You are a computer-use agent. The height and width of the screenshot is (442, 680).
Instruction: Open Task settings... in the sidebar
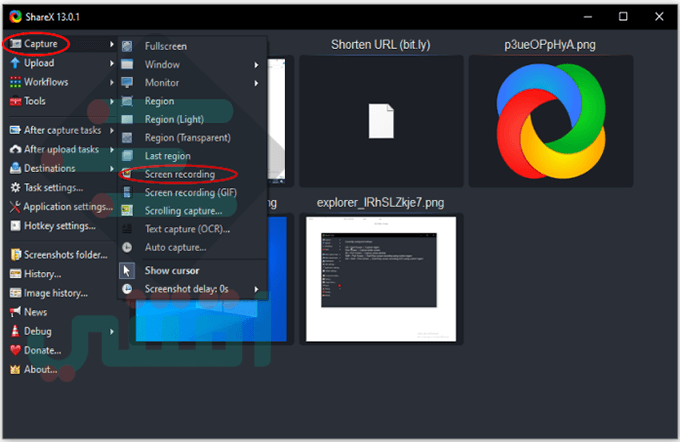53,188
